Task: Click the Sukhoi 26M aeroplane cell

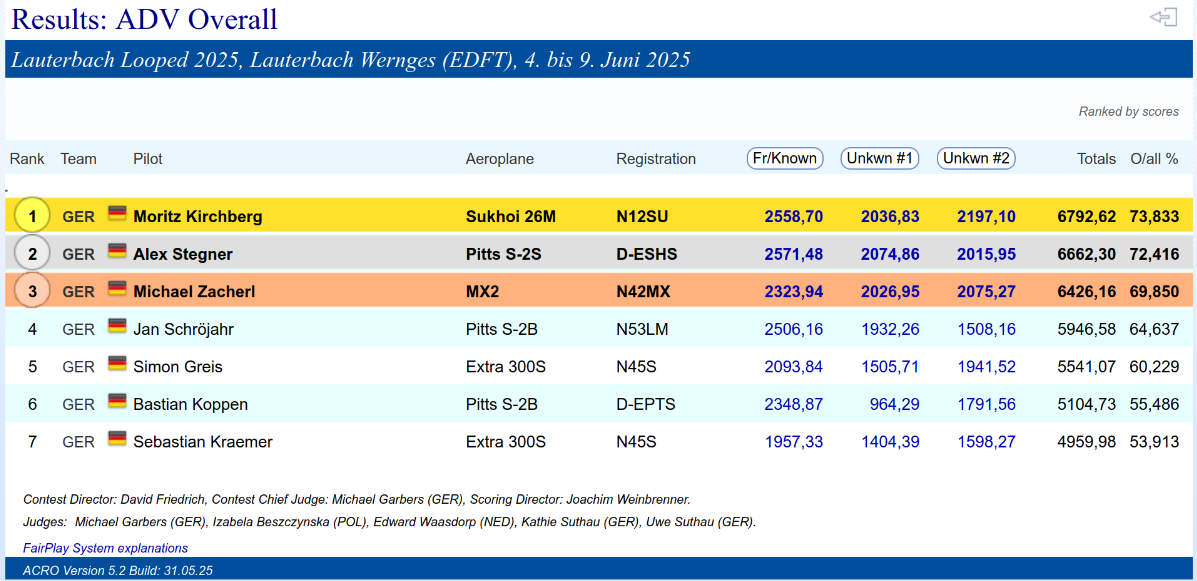Action: coord(511,217)
